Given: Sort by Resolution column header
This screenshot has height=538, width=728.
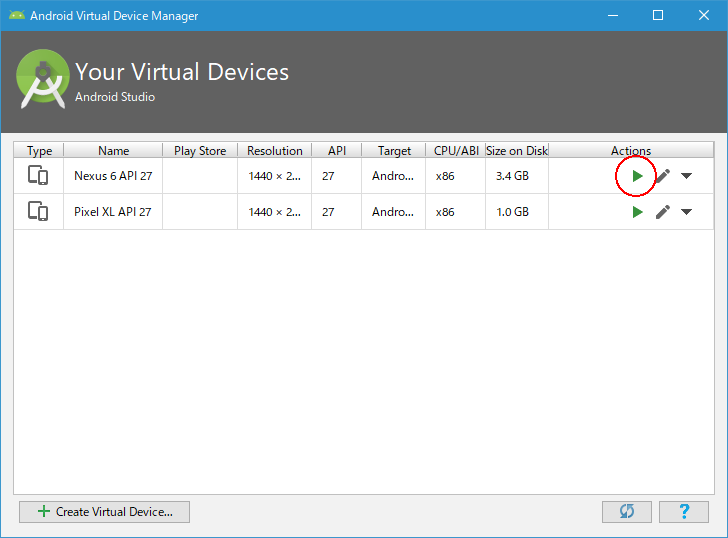Looking at the screenshot, I should coord(274,150).
